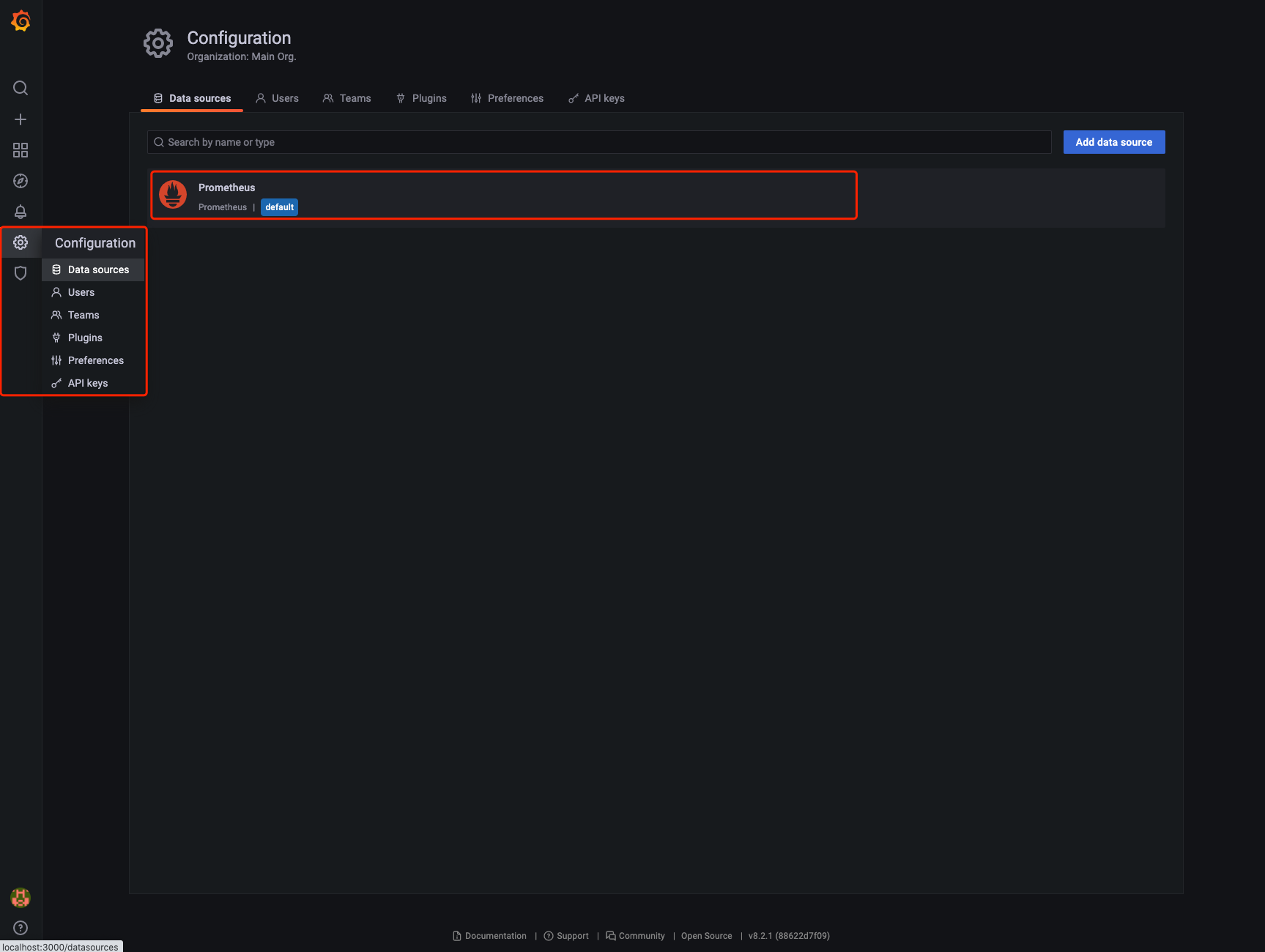Screen dimensions: 1265x952
Task: Click the magnifier icon in search field
Action: click(159, 142)
